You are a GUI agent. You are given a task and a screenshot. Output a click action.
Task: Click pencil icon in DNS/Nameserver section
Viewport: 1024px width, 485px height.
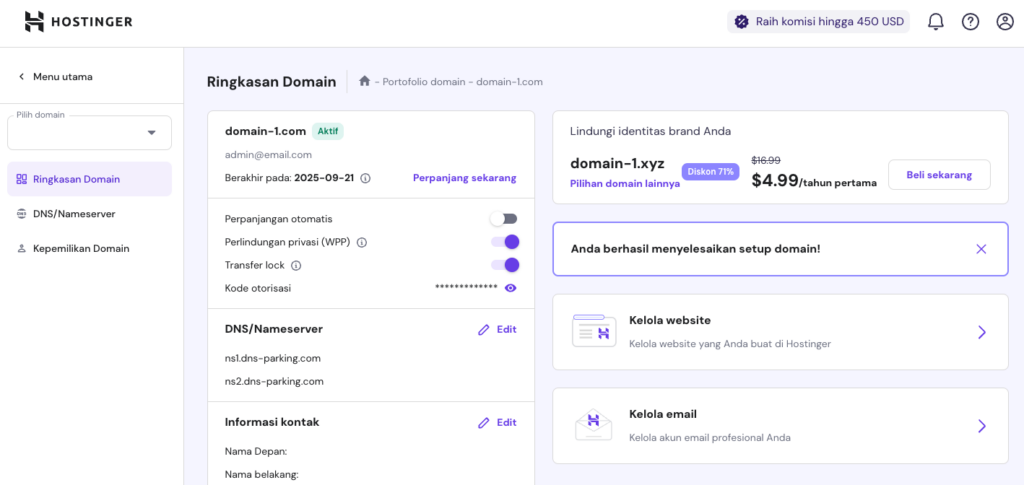(x=483, y=330)
